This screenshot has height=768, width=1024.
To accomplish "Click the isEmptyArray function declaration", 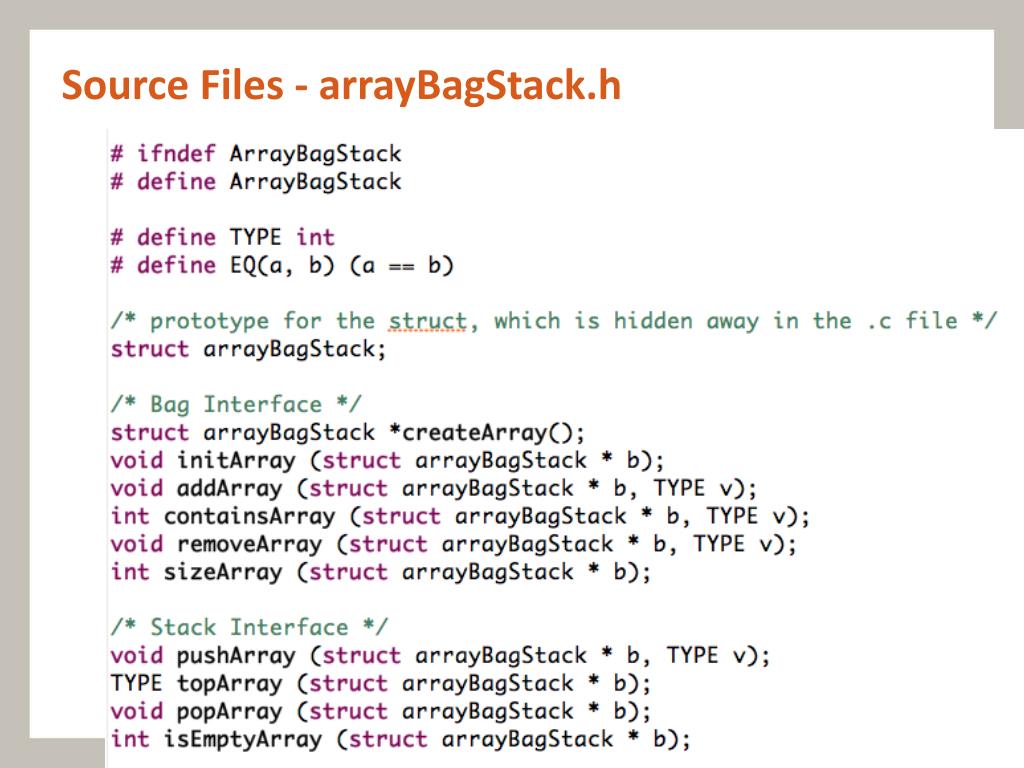I will pos(400,739).
